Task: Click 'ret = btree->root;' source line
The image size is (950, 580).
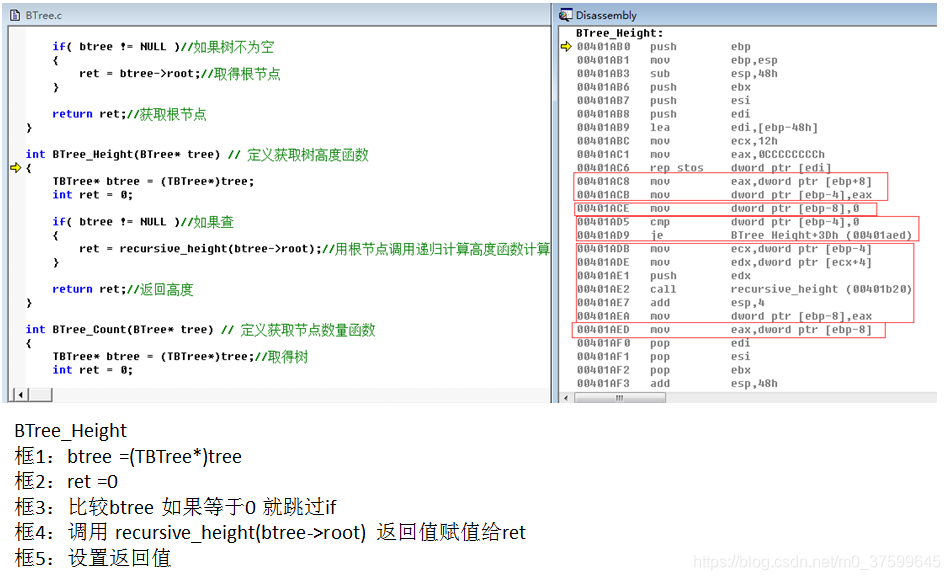Action: tap(179, 73)
